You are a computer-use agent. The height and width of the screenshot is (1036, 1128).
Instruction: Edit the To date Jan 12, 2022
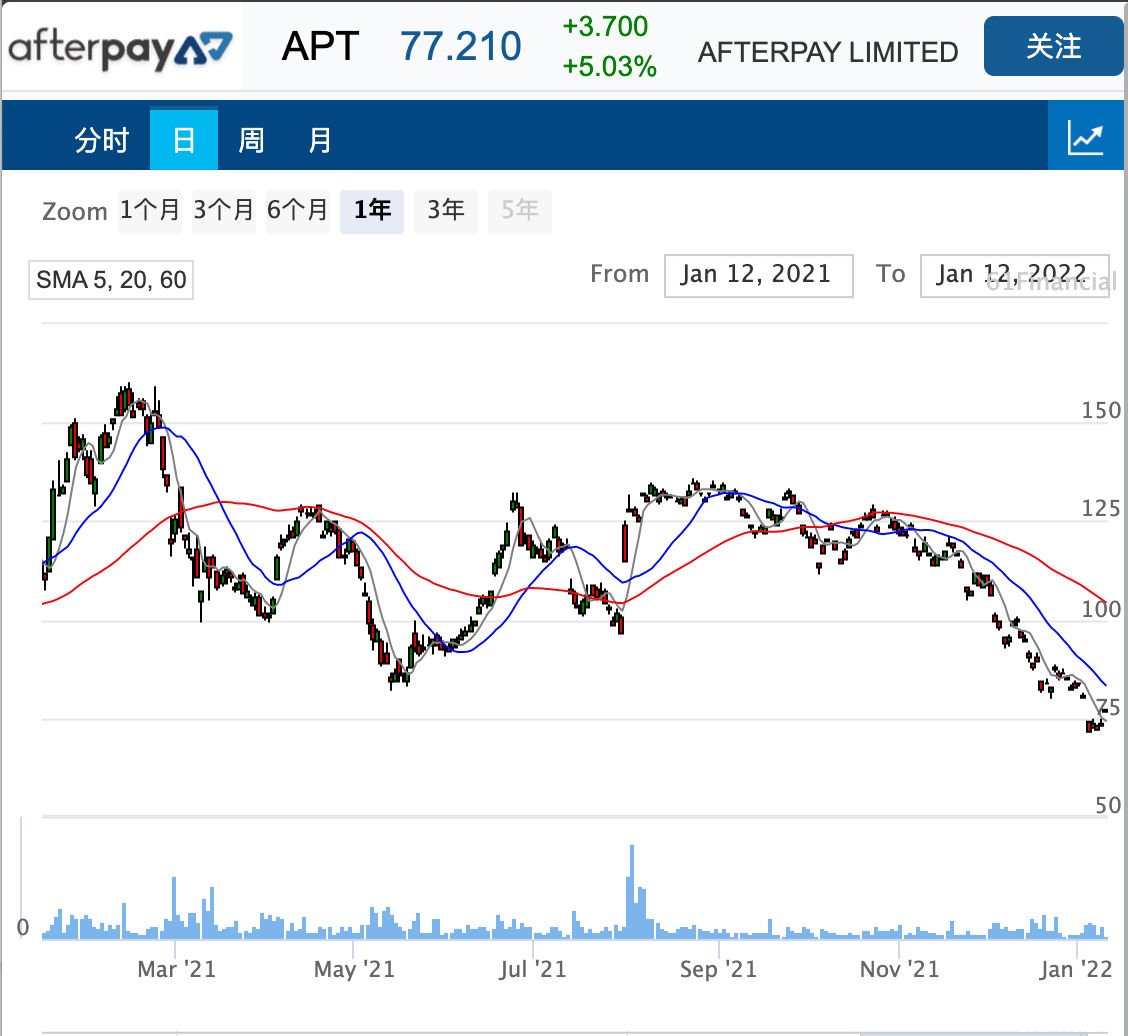pos(1014,275)
